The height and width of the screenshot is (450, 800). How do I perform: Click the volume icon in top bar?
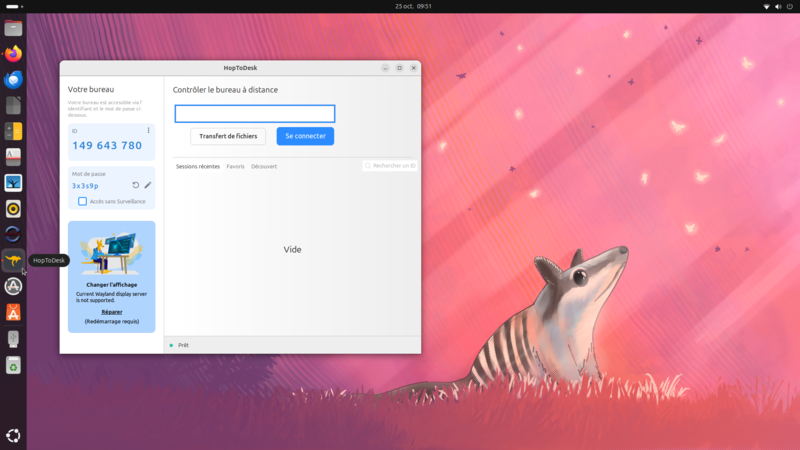pyautogui.click(x=778, y=7)
